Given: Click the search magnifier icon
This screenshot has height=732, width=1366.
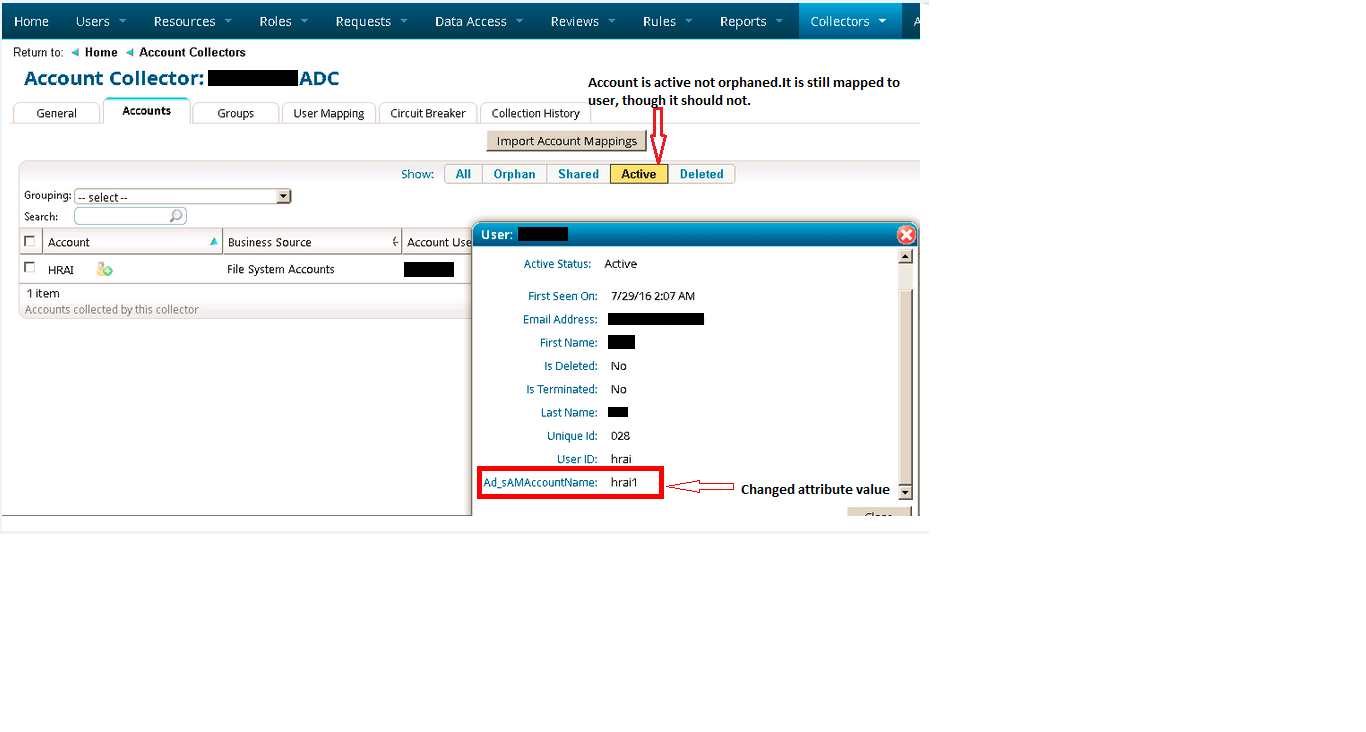Looking at the screenshot, I should 176,216.
